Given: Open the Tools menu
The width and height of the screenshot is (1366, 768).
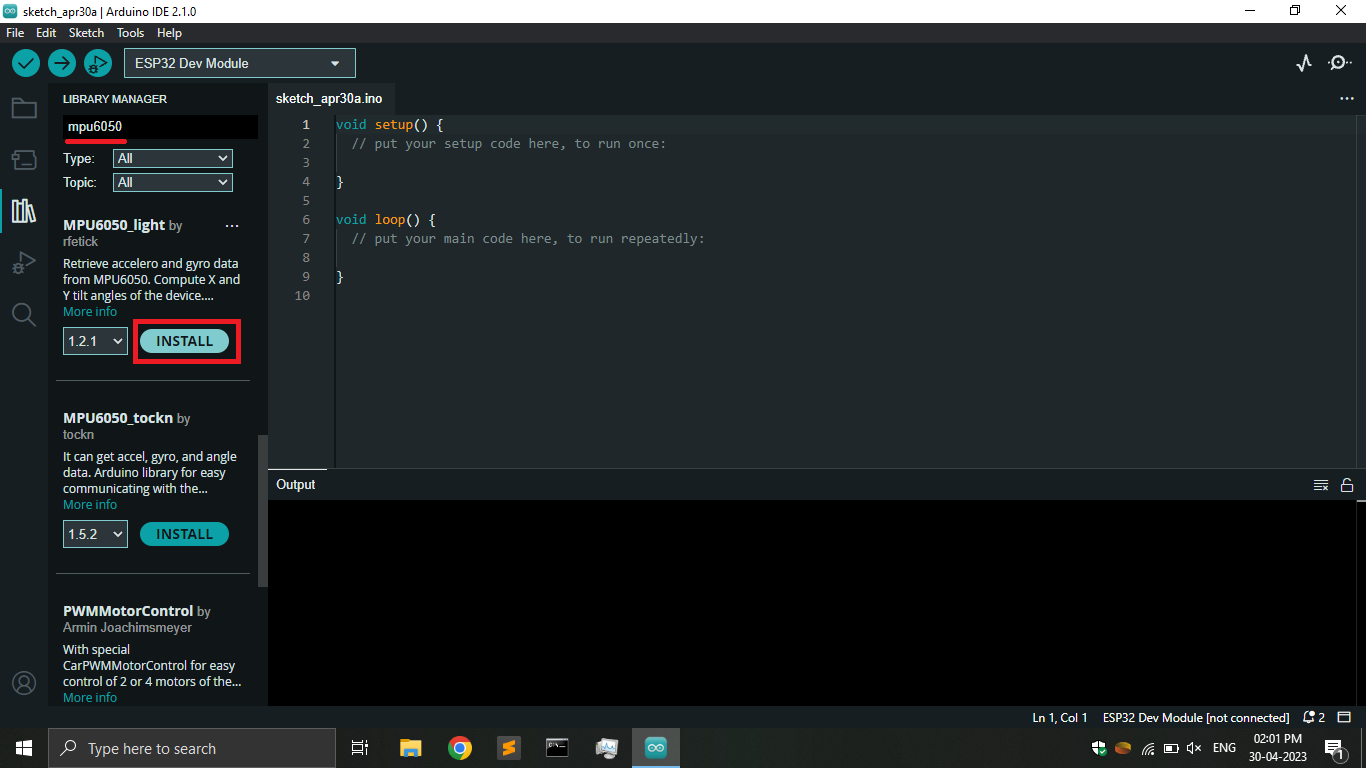Looking at the screenshot, I should pos(130,32).
